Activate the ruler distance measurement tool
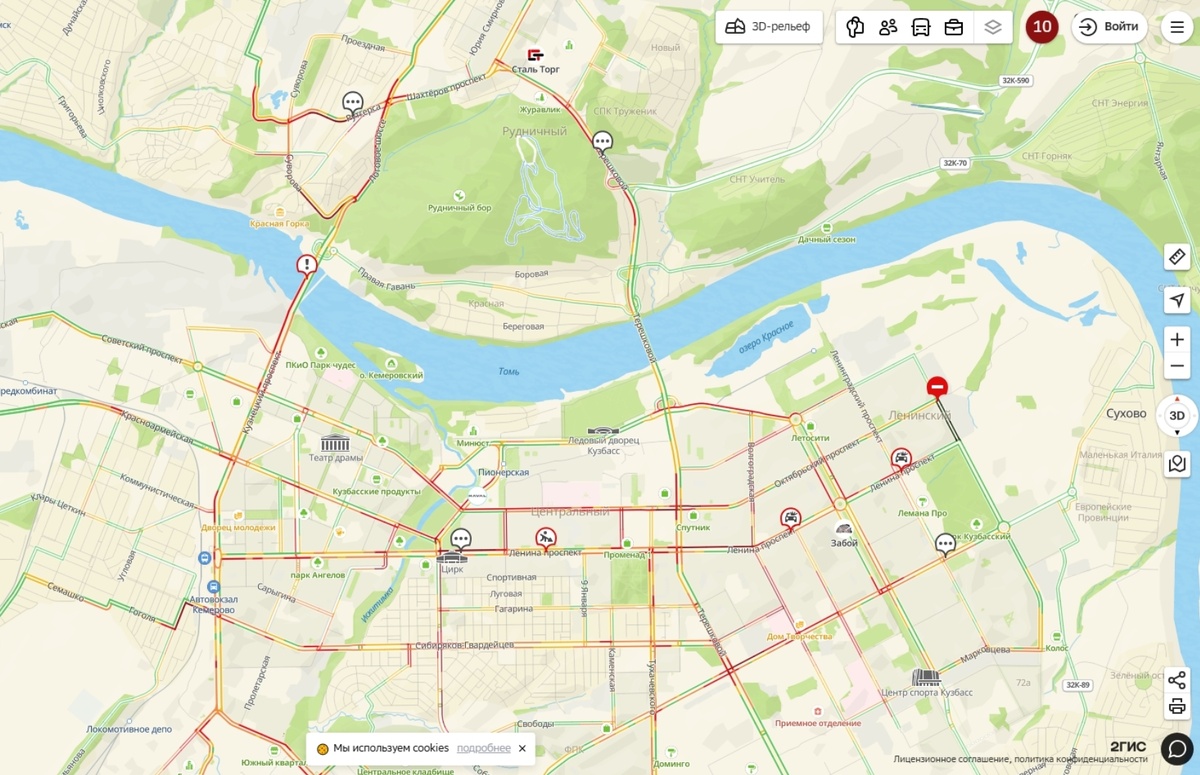Viewport: 1200px width, 775px height. pyautogui.click(x=1177, y=257)
